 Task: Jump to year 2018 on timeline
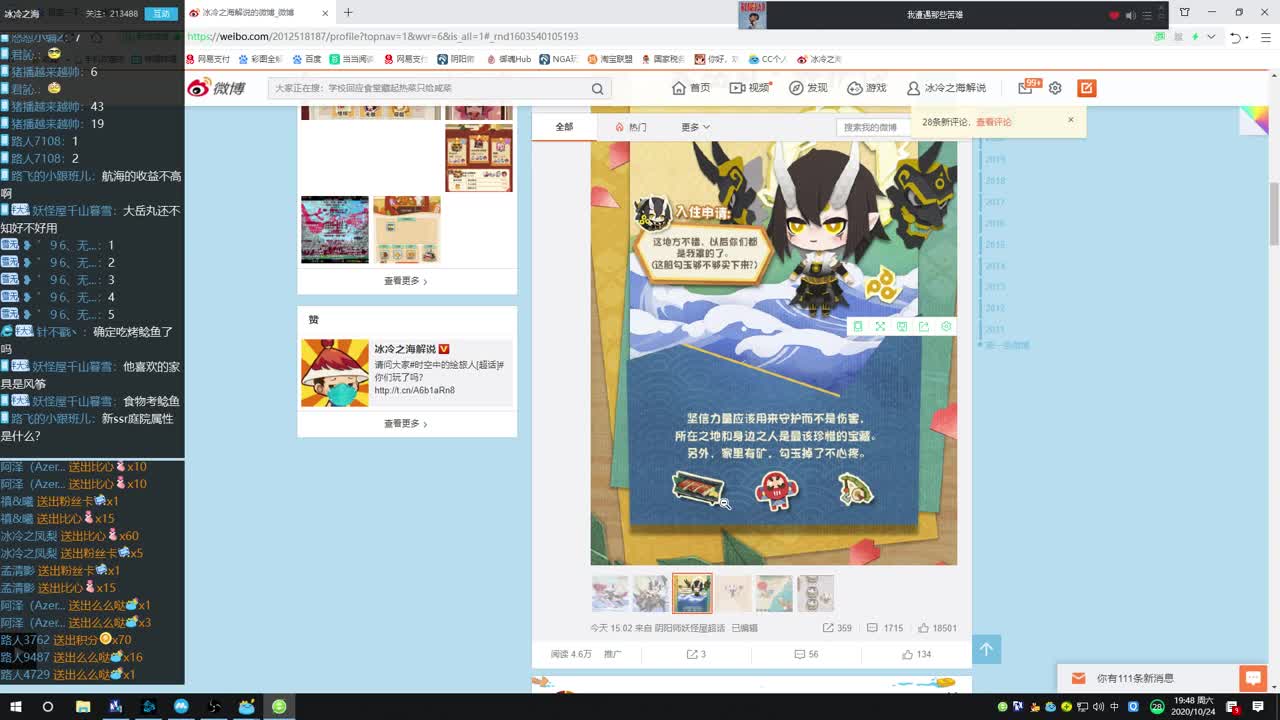point(995,181)
